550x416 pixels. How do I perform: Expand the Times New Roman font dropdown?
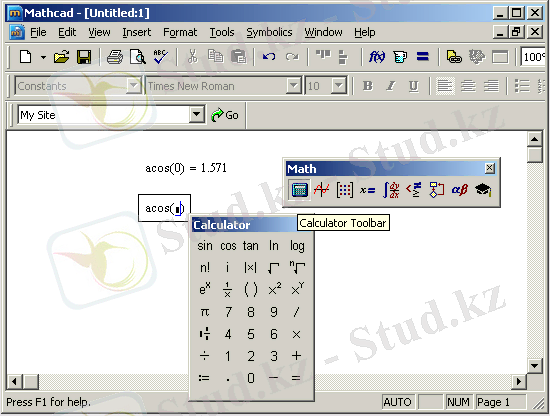pos(293,86)
